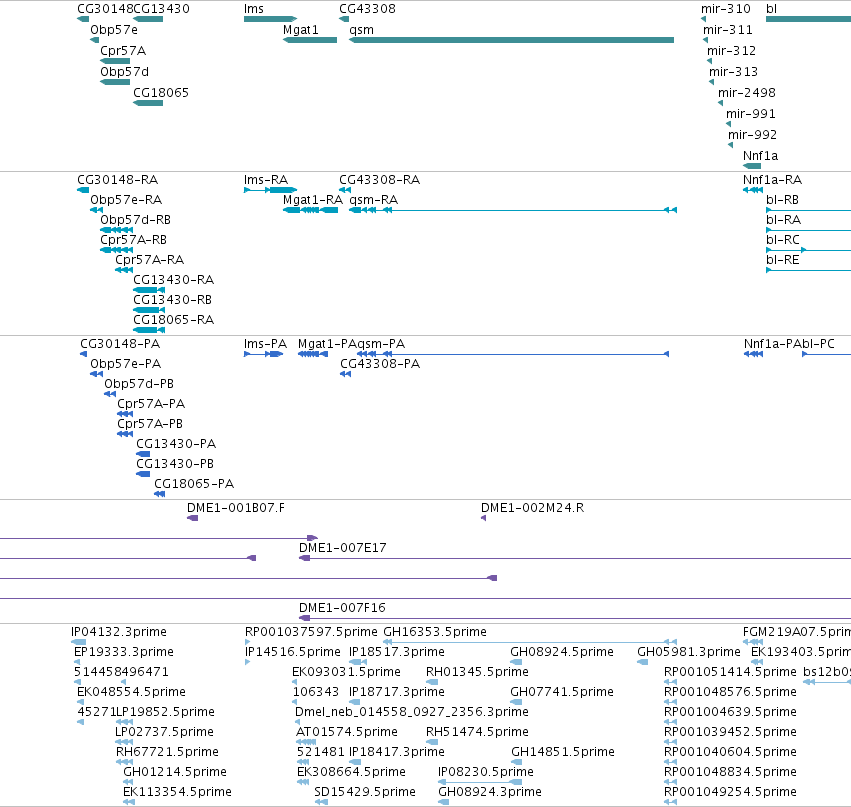Open the Obp57e gene label
Image resolution: width=851 pixels, height=807 pixels.
[x=114, y=30]
